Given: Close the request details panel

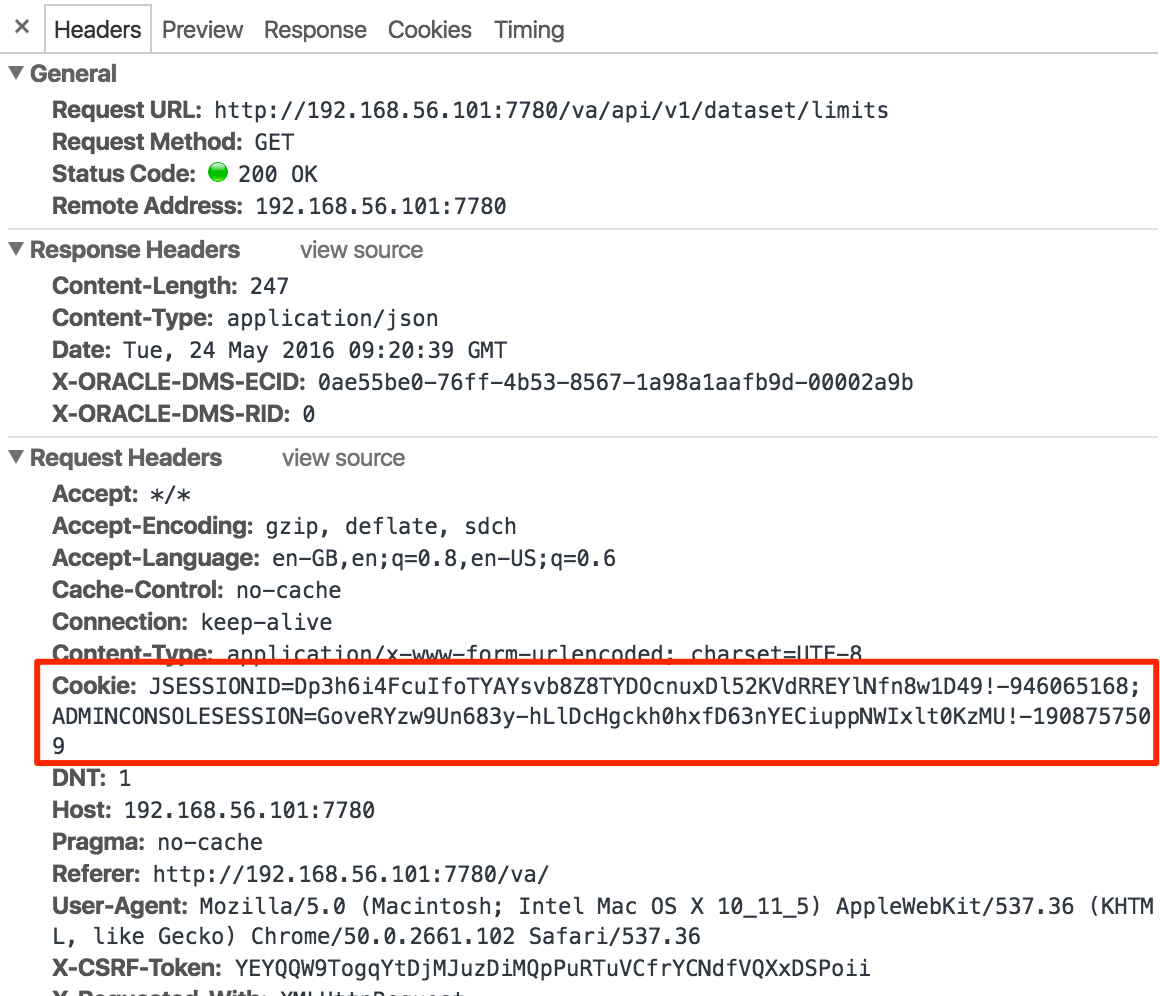Looking at the screenshot, I should coord(21,28).
